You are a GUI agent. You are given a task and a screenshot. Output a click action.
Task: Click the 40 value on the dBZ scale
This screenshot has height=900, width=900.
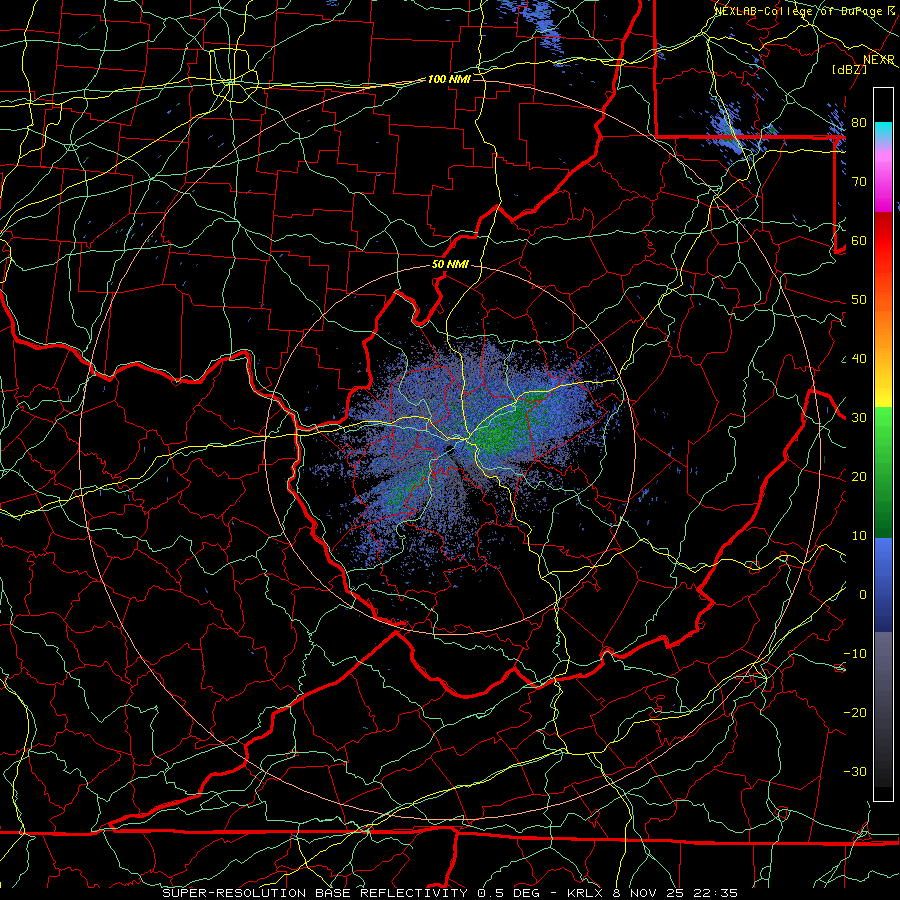(x=859, y=359)
